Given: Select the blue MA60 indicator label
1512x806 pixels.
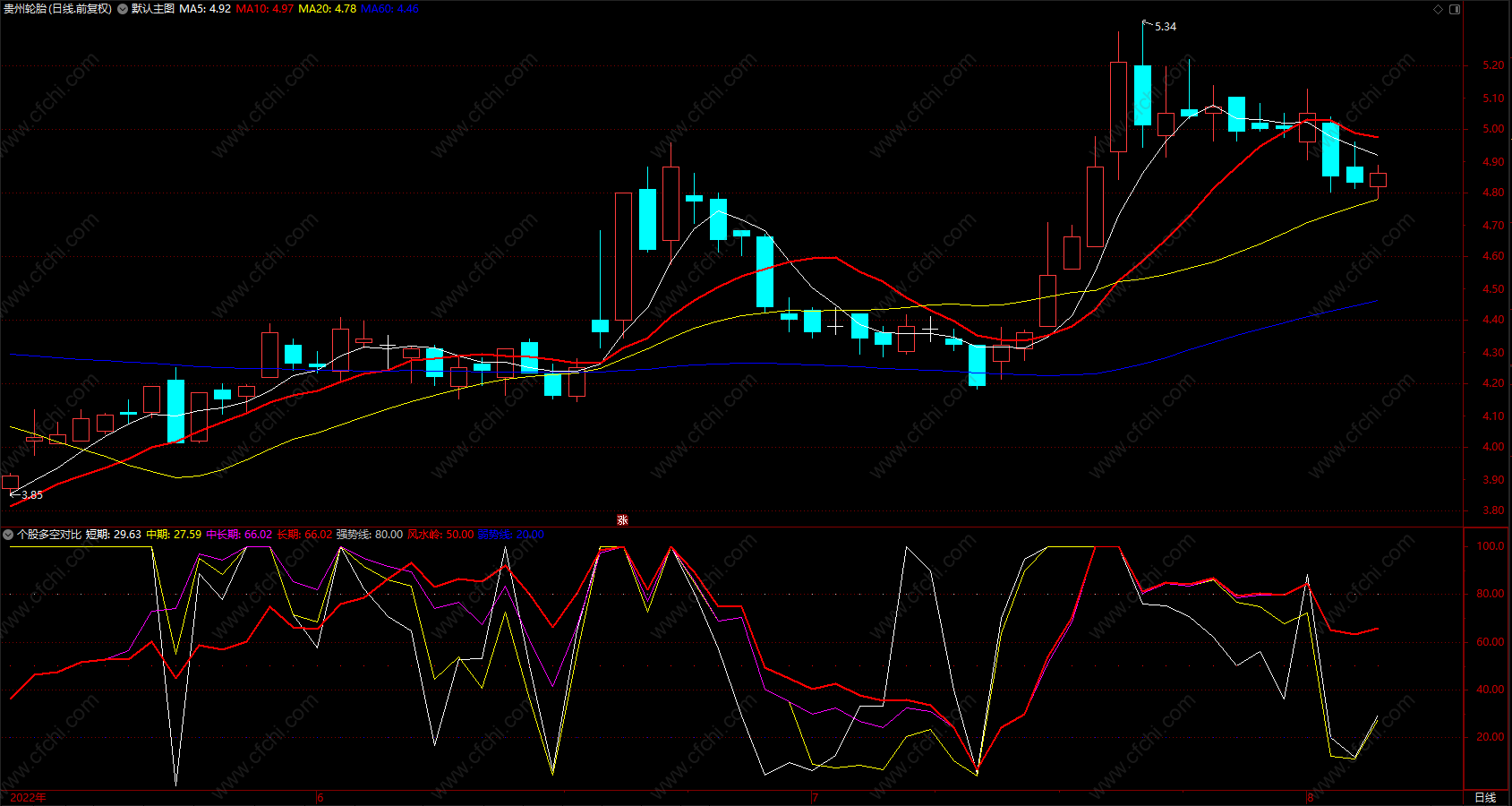Looking at the screenshot, I should [x=390, y=9].
